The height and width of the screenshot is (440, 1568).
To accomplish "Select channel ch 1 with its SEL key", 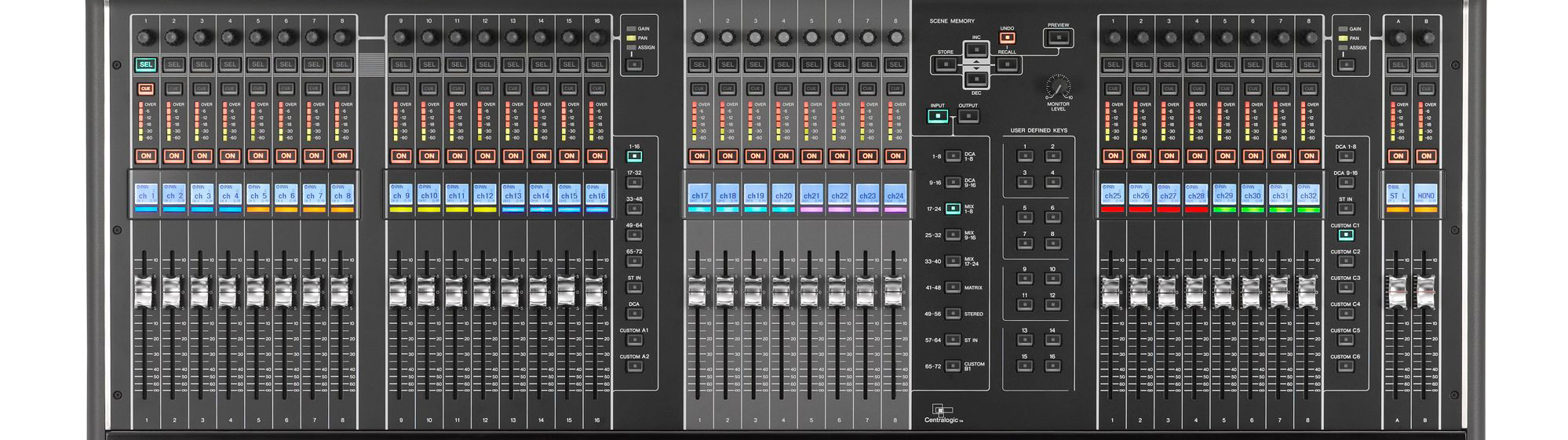I will 146,64.
